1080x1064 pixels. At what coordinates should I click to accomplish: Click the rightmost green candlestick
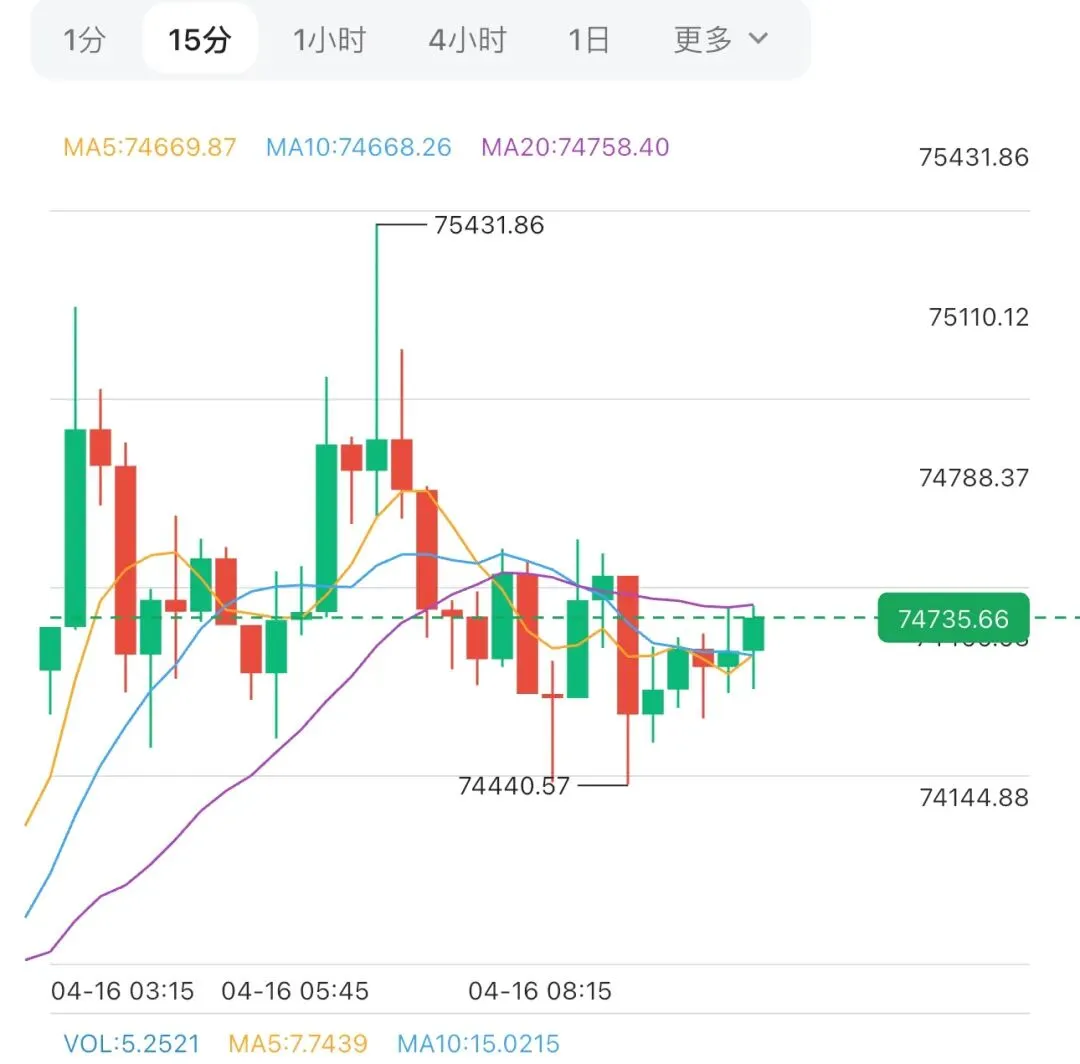click(x=753, y=634)
